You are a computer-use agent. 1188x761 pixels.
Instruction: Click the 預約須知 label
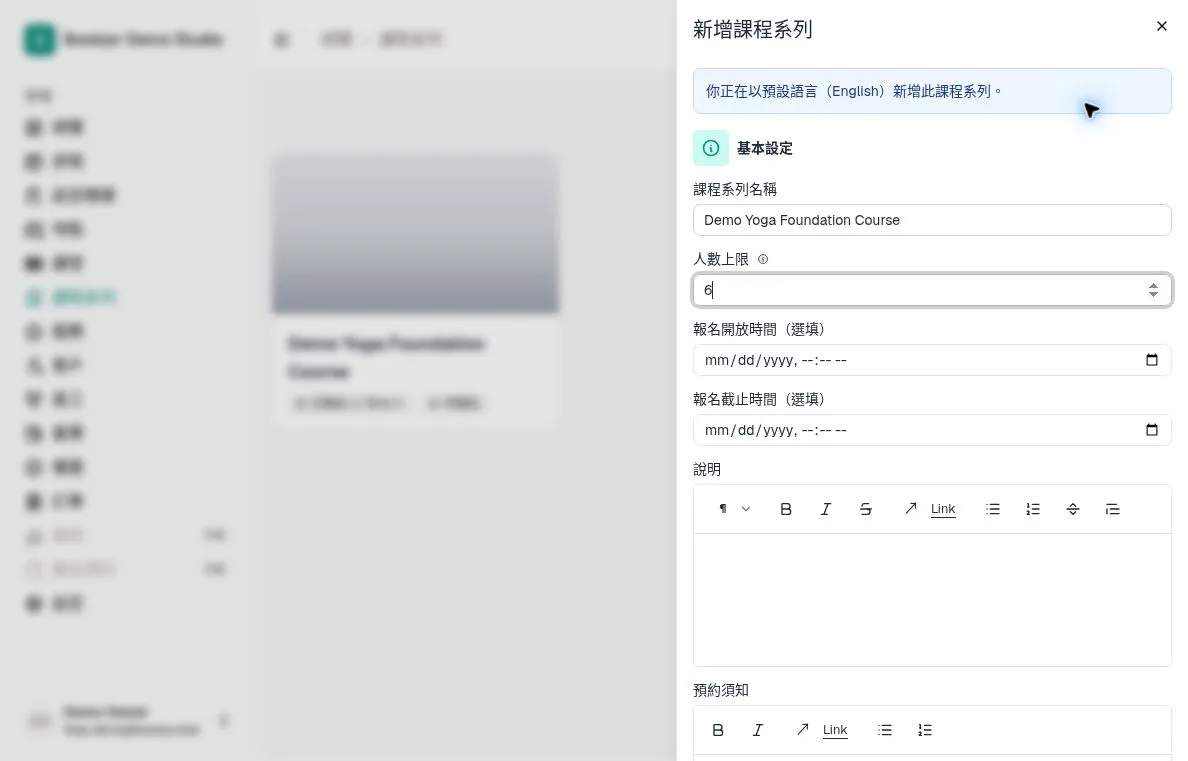(721, 690)
